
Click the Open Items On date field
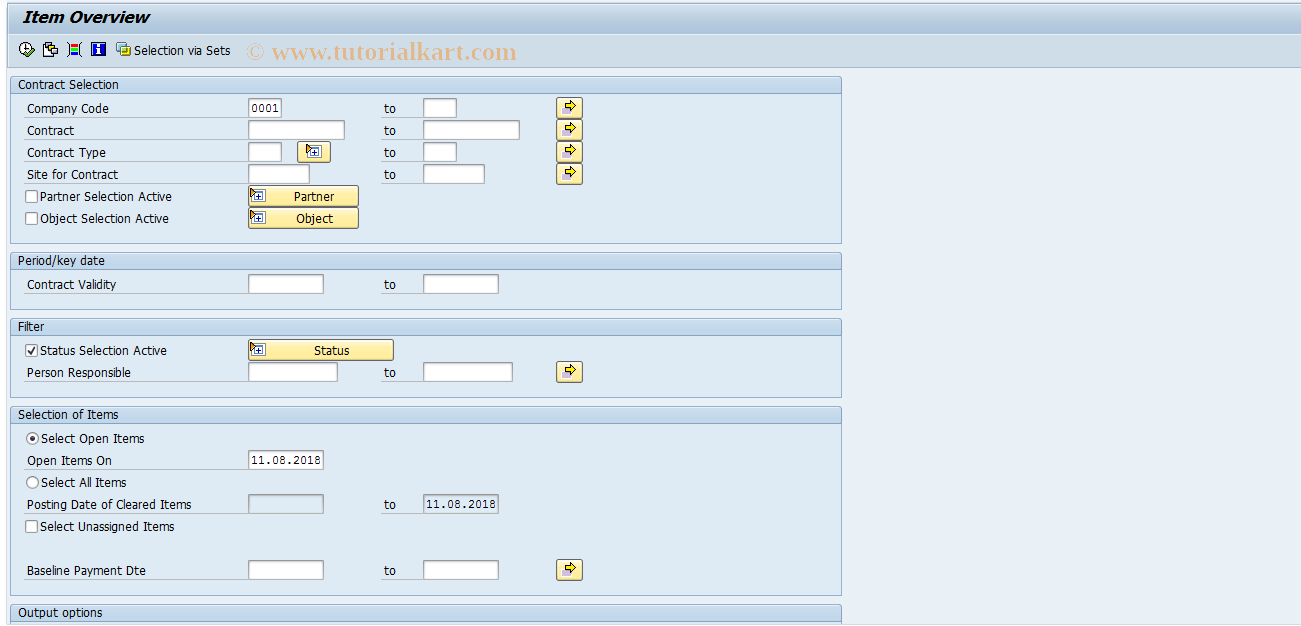click(x=286, y=460)
